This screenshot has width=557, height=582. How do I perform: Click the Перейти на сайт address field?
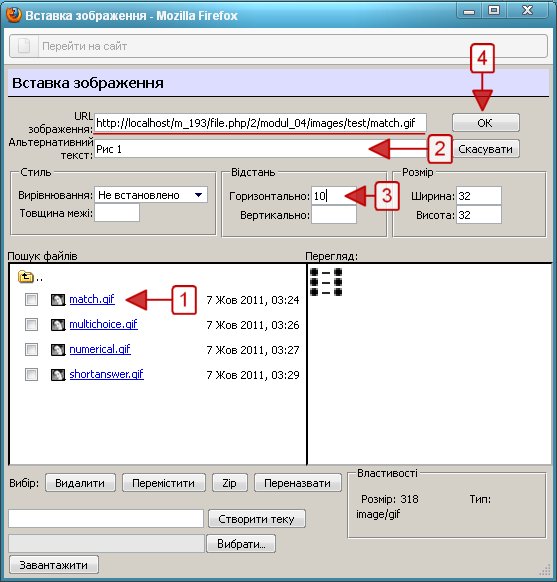(293, 46)
